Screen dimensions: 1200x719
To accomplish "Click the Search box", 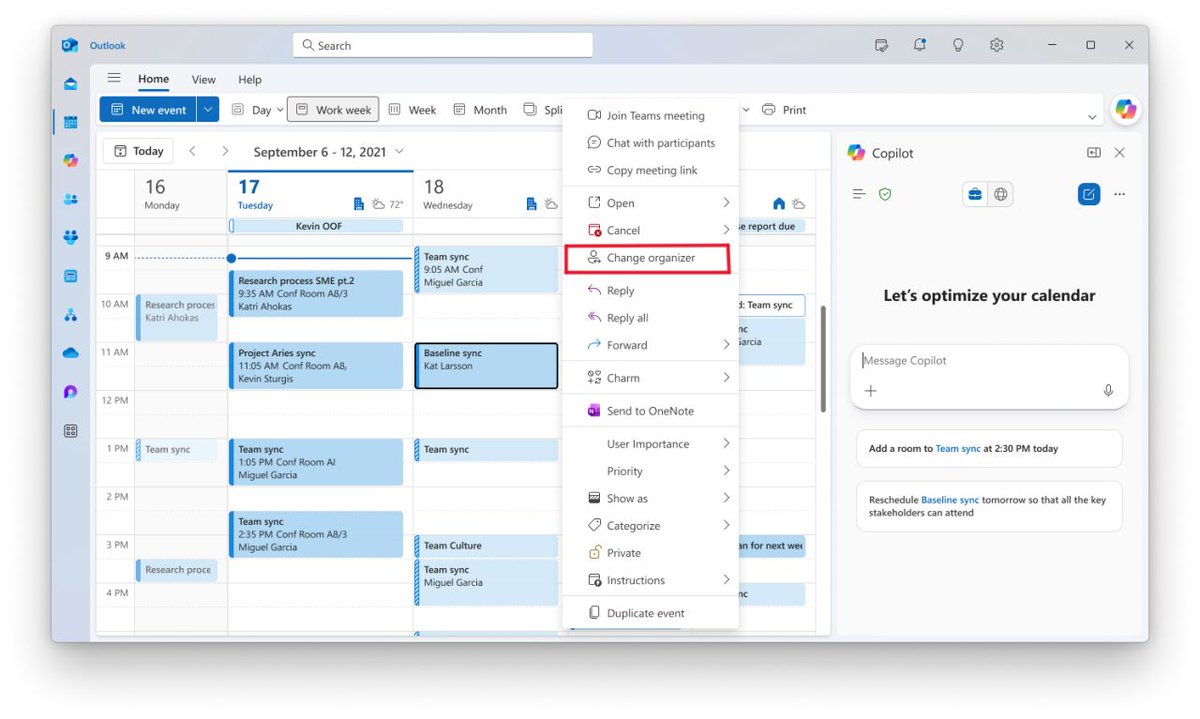I will tap(443, 45).
